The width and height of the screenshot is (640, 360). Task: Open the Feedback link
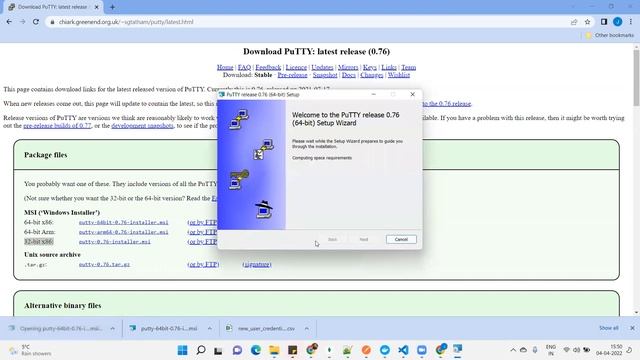pos(268,67)
